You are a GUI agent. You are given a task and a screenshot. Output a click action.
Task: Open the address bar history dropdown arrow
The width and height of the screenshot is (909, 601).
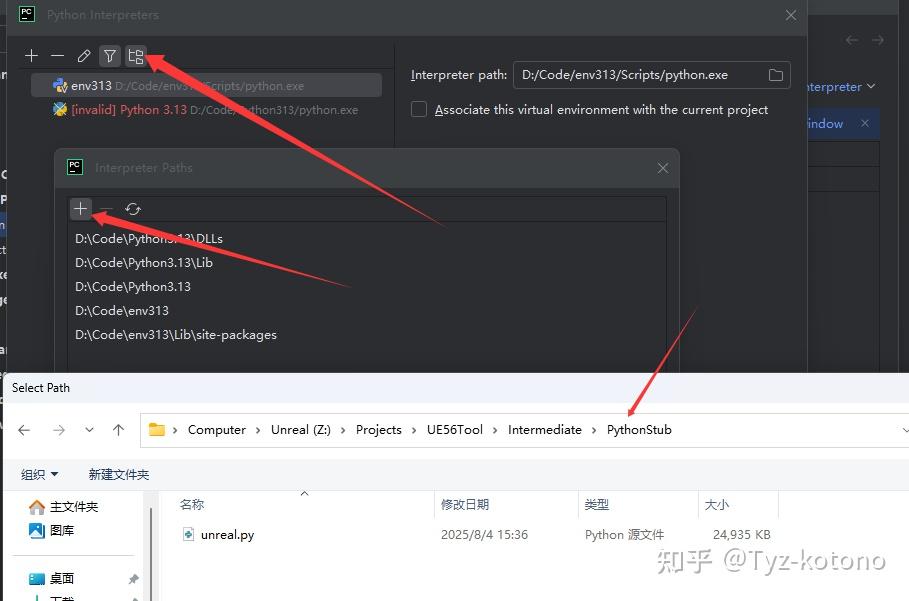[x=90, y=428]
